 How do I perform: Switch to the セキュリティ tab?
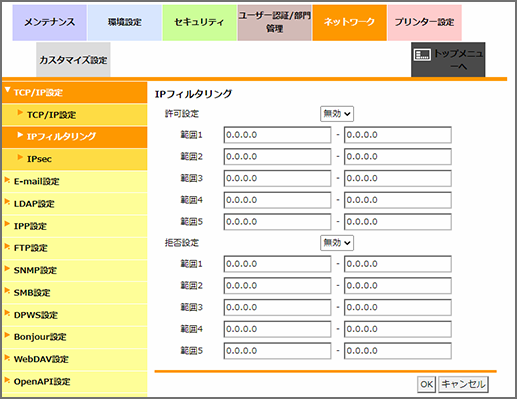[x=199, y=23]
